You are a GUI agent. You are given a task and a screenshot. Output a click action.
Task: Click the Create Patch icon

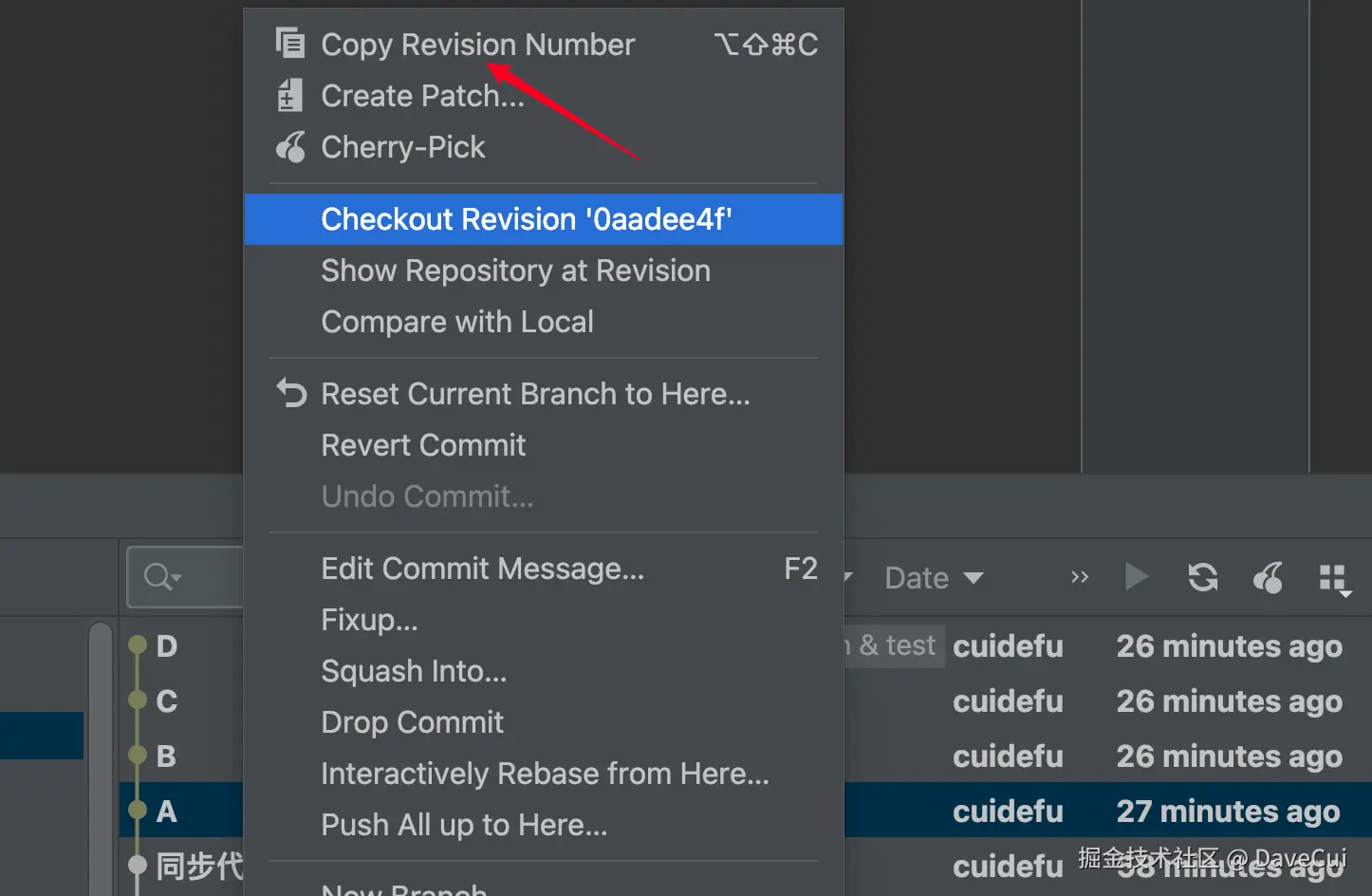[289, 96]
